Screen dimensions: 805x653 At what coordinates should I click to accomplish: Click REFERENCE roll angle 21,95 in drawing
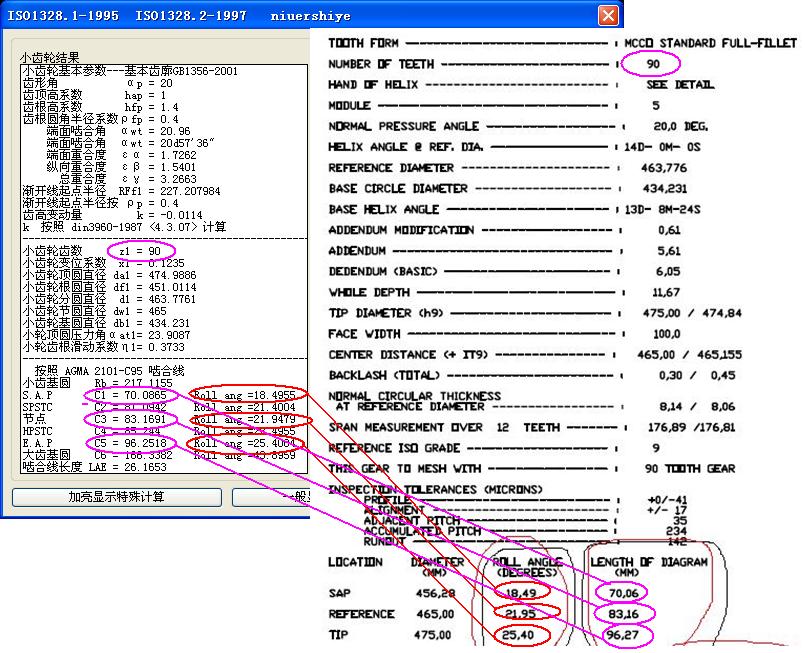[x=521, y=614]
